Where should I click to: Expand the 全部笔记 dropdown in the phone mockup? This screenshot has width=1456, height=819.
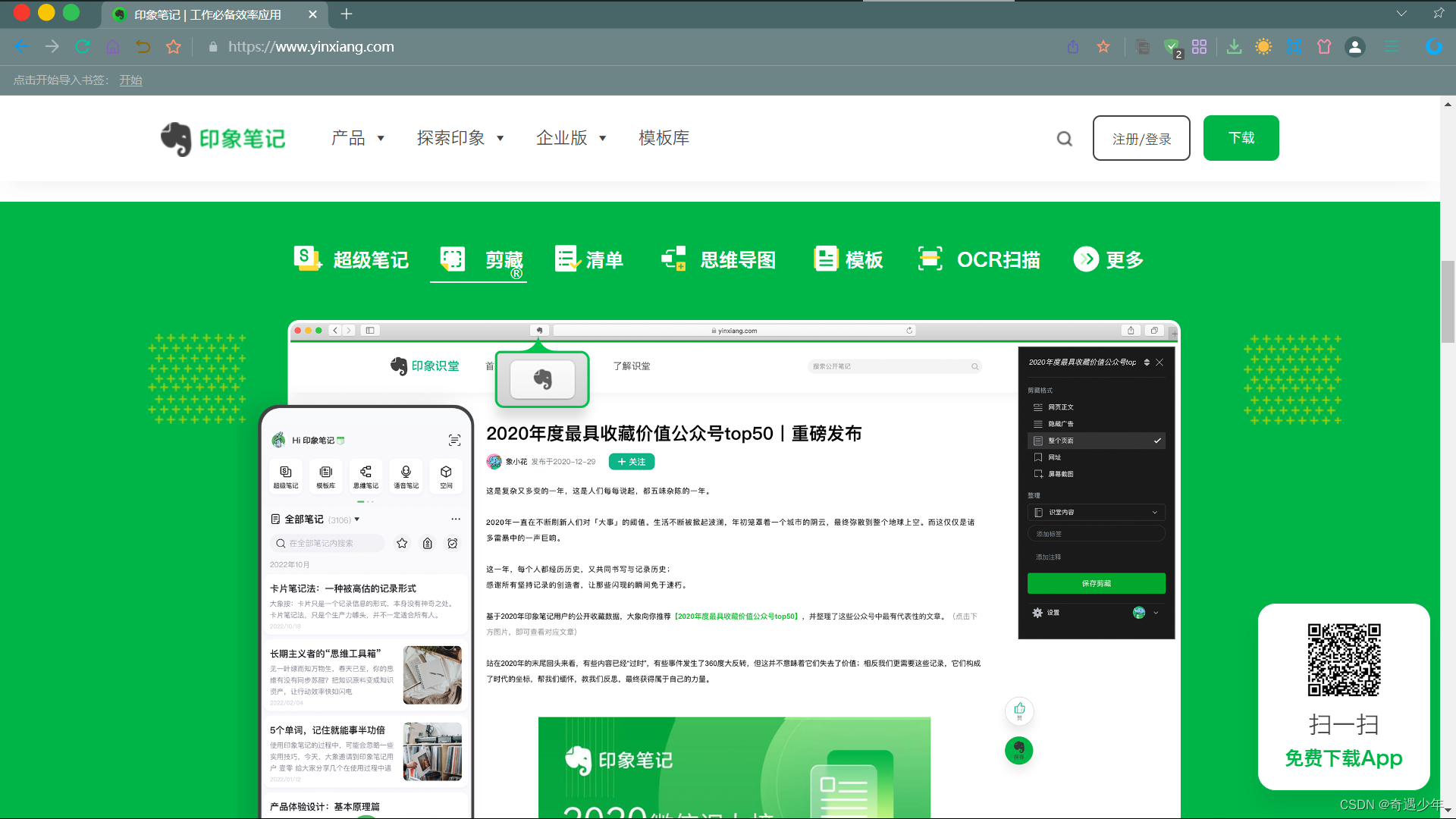tap(357, 519)
